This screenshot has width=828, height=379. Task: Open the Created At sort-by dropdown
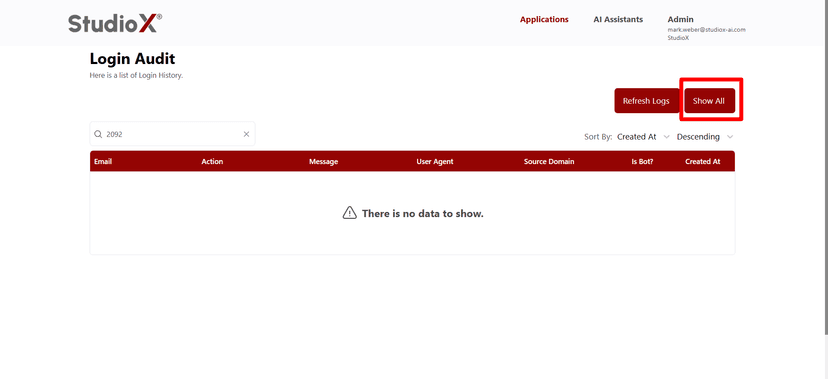643,137
